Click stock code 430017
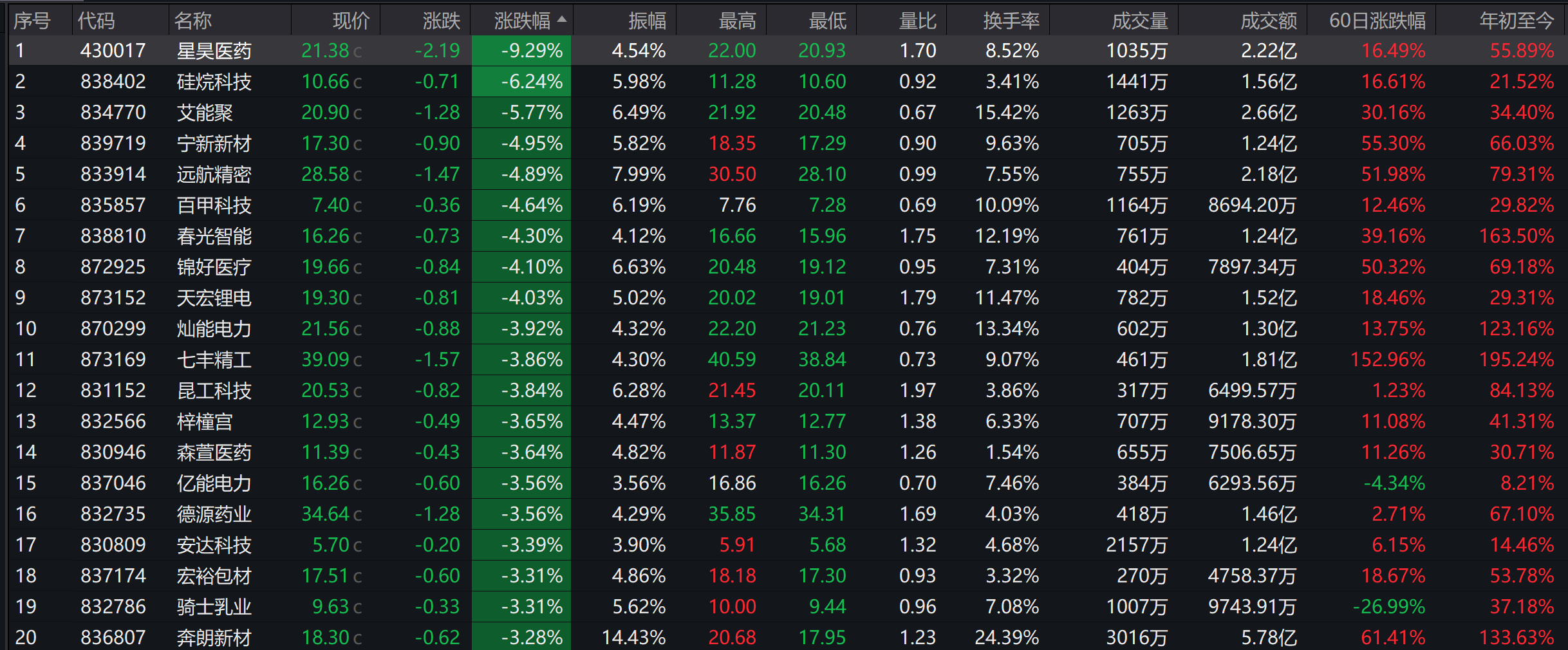Viewport: 1568px width, 650px height. tap(113, 51)
